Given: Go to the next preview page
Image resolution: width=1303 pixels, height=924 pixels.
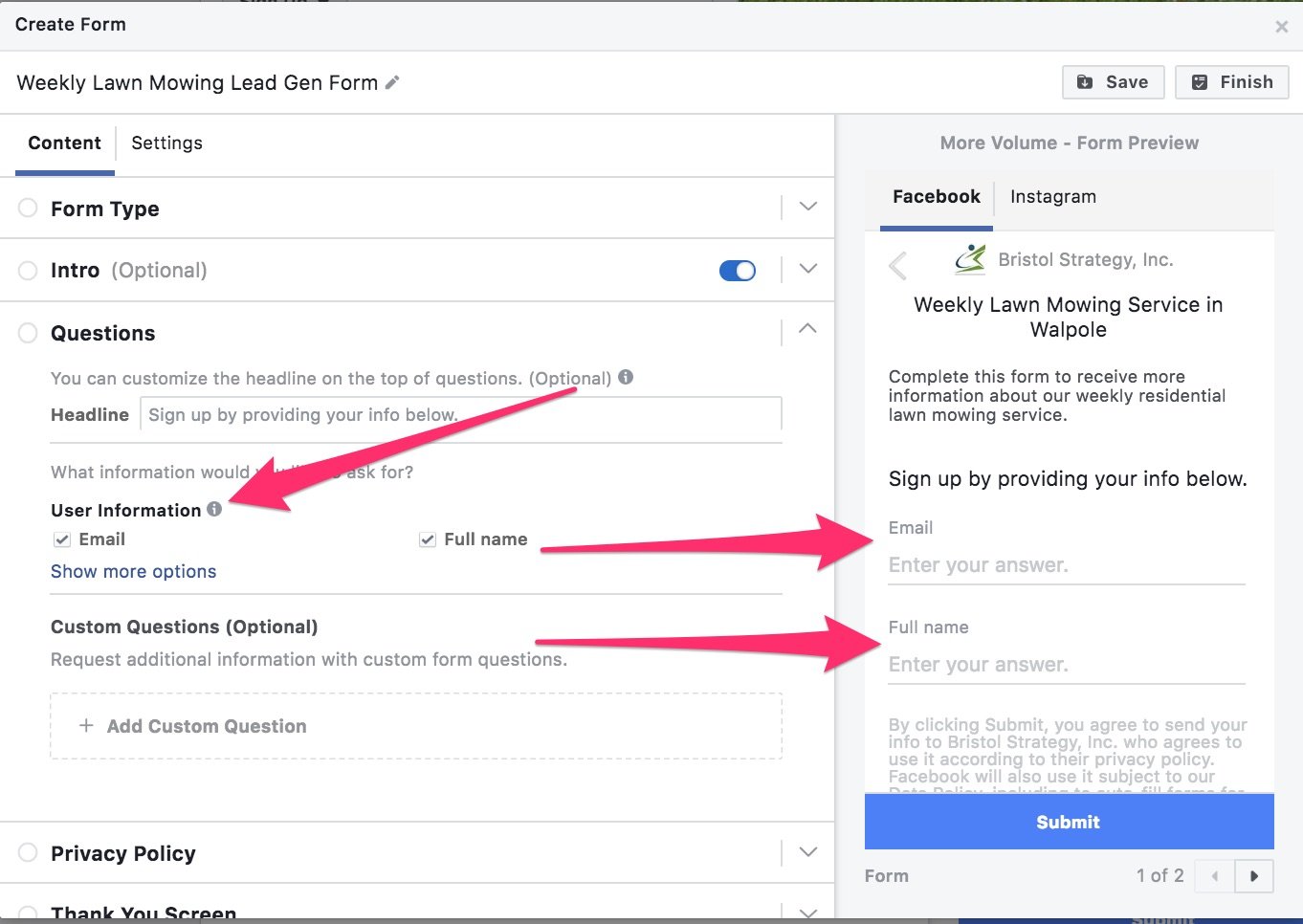Looking at the screenshot, I should click(1254, 876).
